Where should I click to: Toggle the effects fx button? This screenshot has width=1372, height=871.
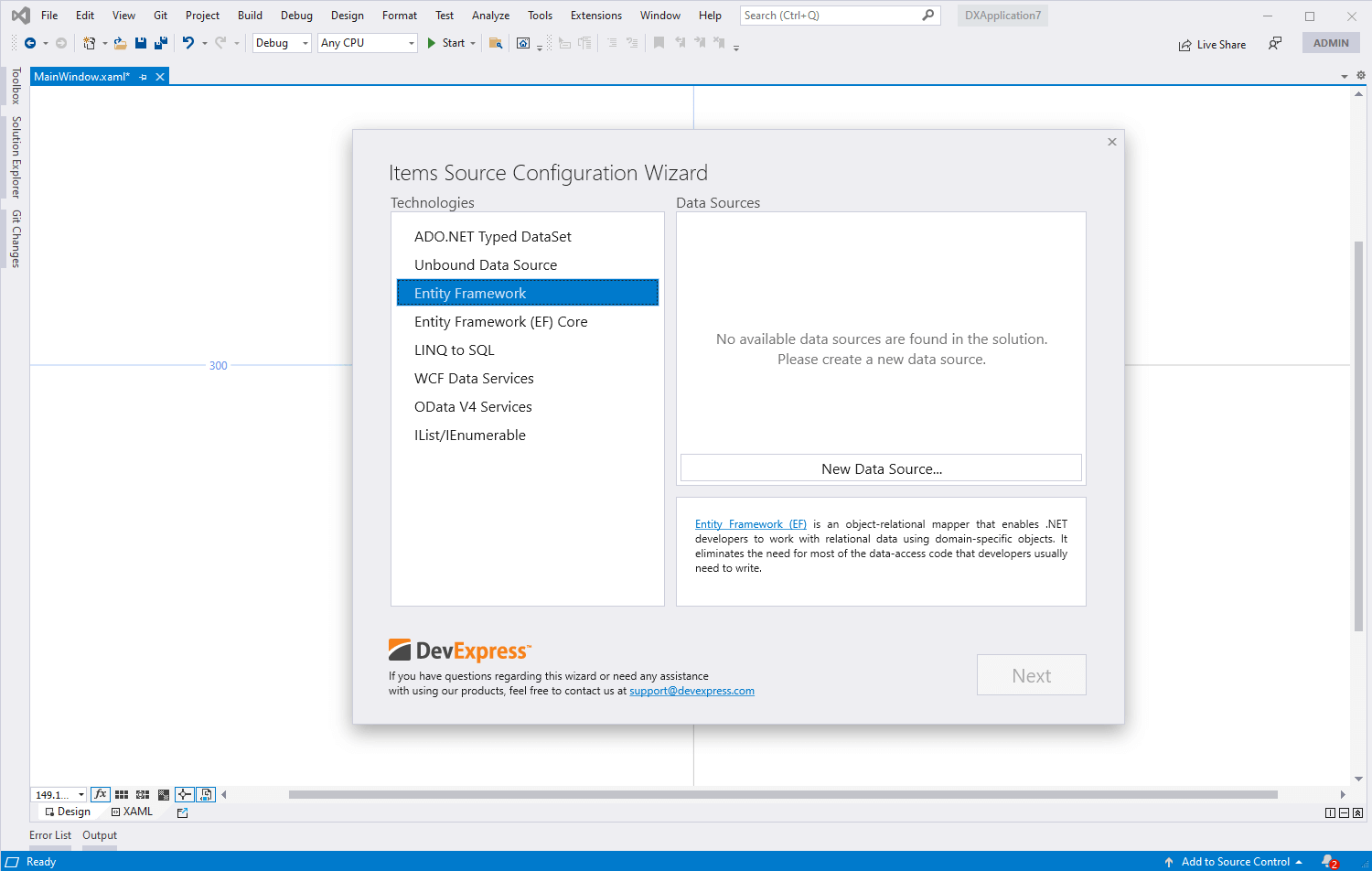(x=101, y=794)
